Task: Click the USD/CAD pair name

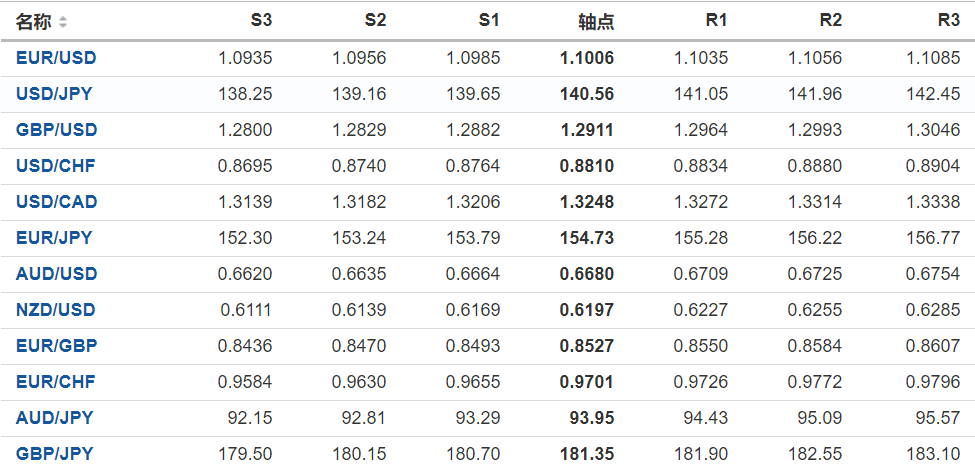Action: tap(57, 202)
